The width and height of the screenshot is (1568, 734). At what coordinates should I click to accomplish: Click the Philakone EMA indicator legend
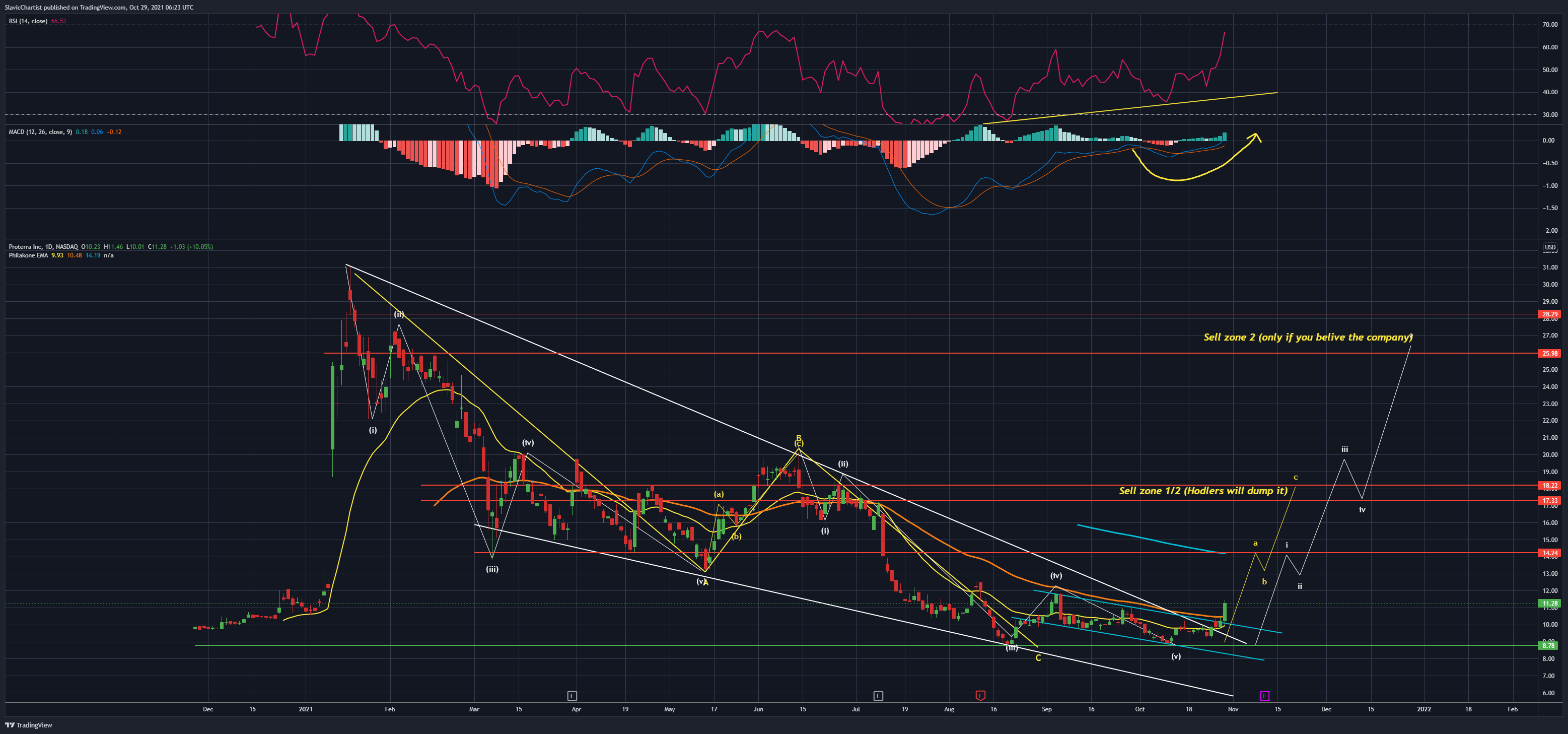(x=28, y=255)
